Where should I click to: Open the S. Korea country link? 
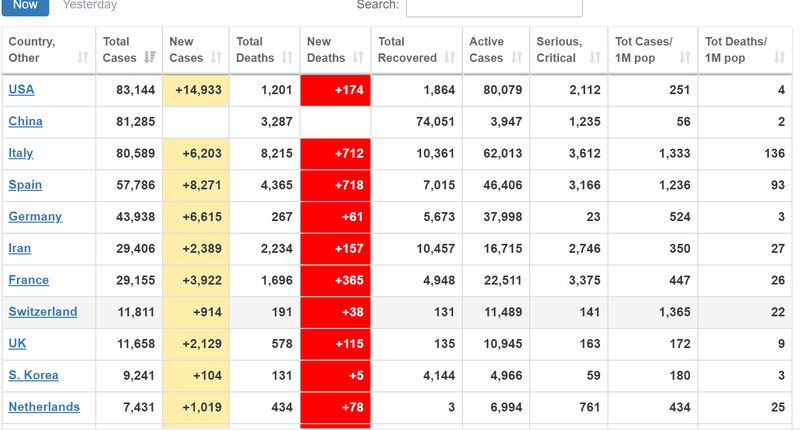coord(34,375)
